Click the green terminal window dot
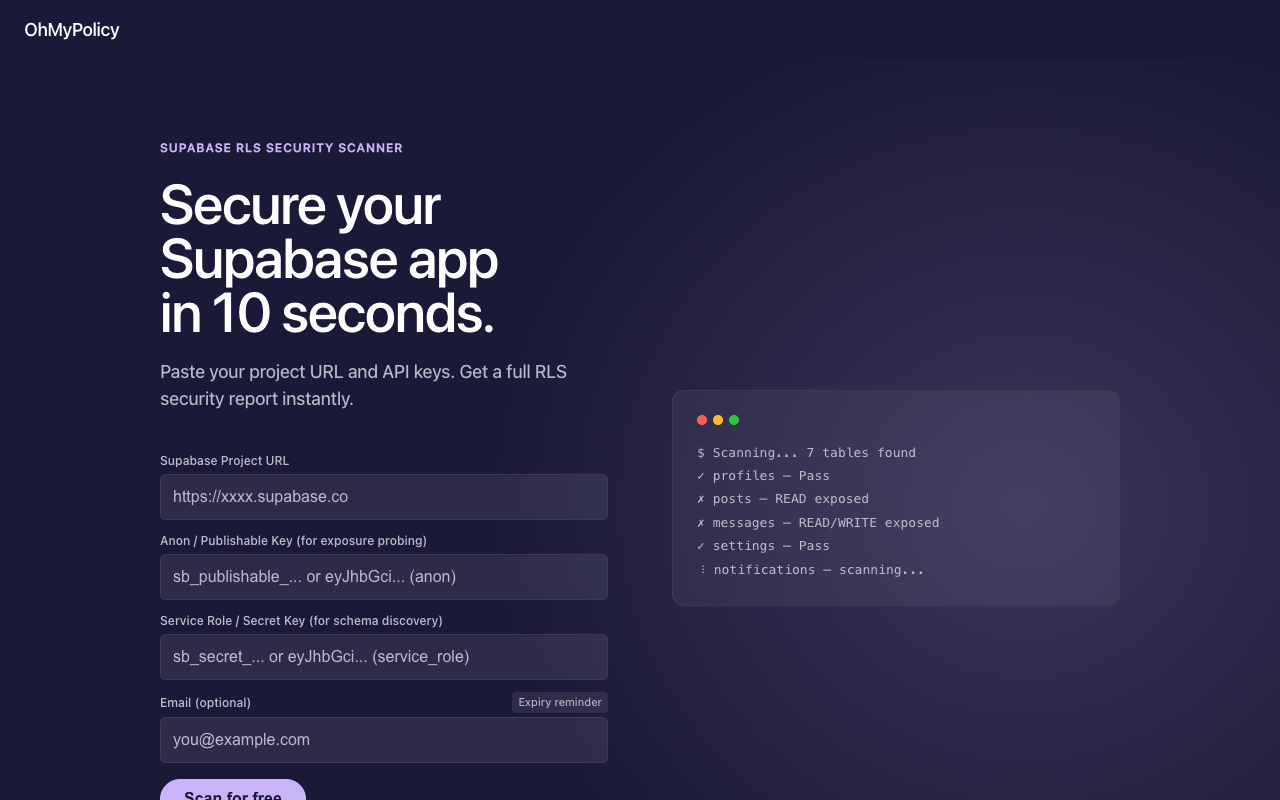This screenshot has height=800, width=1280. tap(734, 420)
